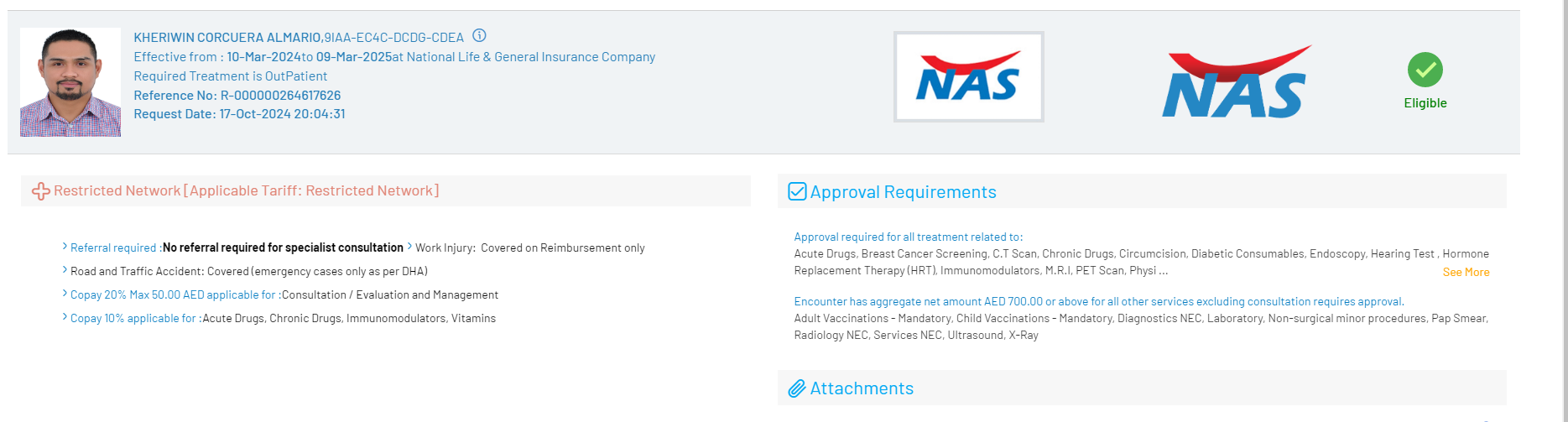Expand the Copay 20% chevron
Image resolution: width=1568 pixels, height=422 pixels.
coord(65,294)
